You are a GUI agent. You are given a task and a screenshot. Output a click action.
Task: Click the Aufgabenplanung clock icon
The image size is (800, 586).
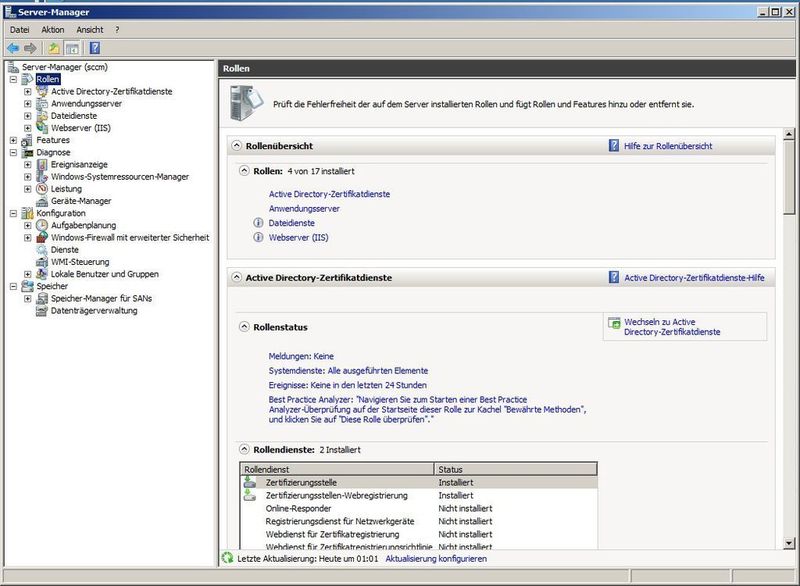coord(42,225)
